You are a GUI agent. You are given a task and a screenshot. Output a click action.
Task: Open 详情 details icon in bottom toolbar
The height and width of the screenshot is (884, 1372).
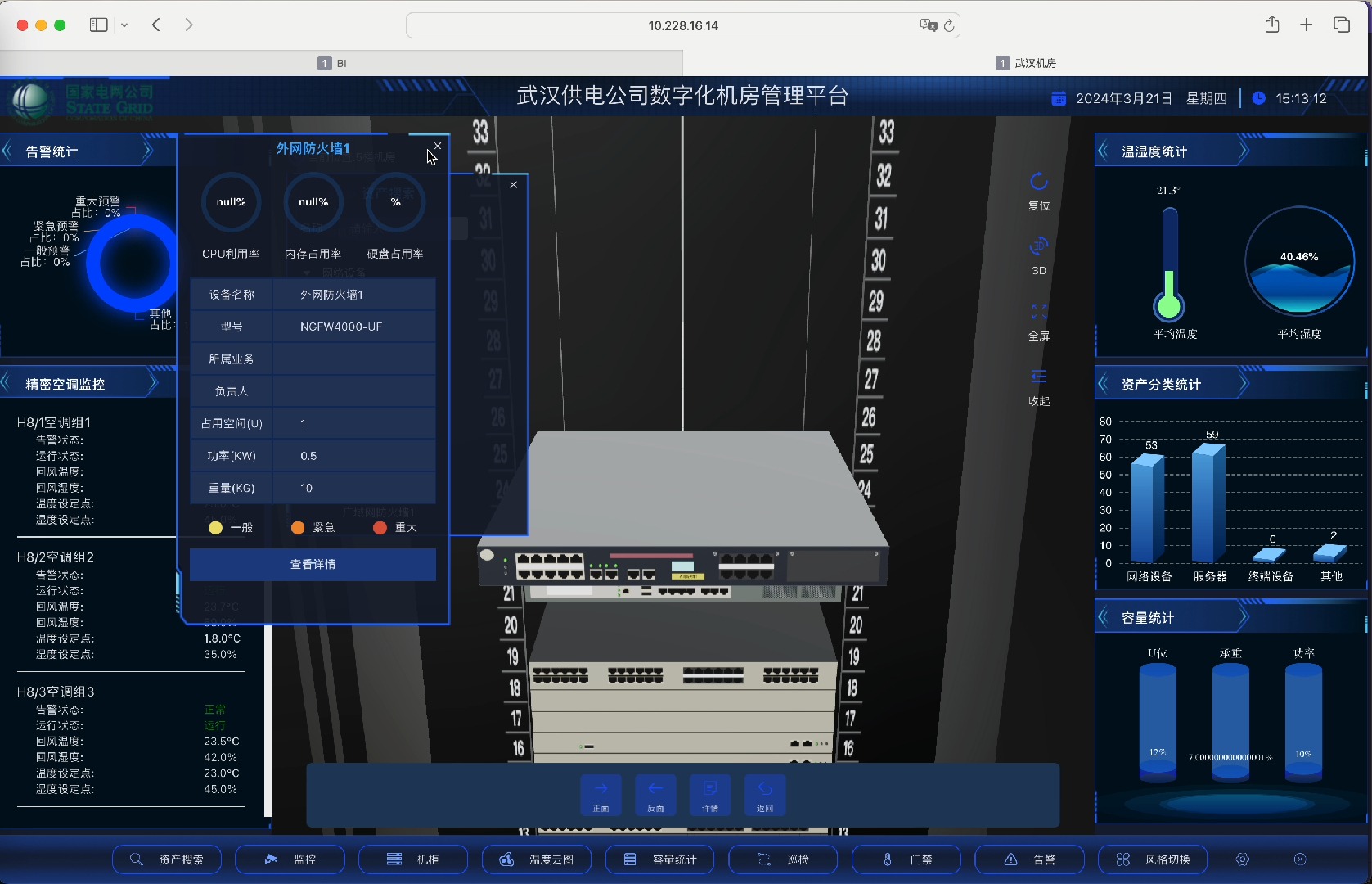click(710, 795)
